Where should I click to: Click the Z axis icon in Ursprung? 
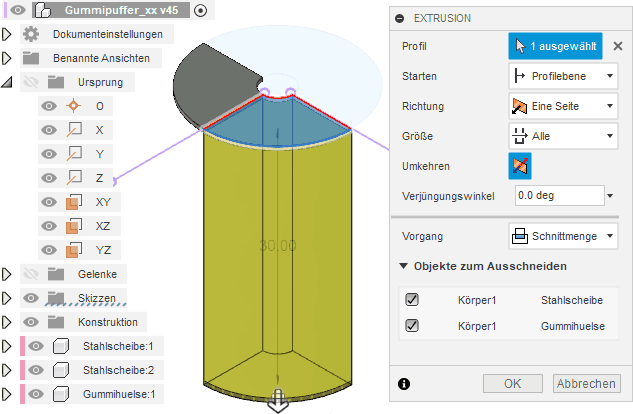(x=72, y=178)
